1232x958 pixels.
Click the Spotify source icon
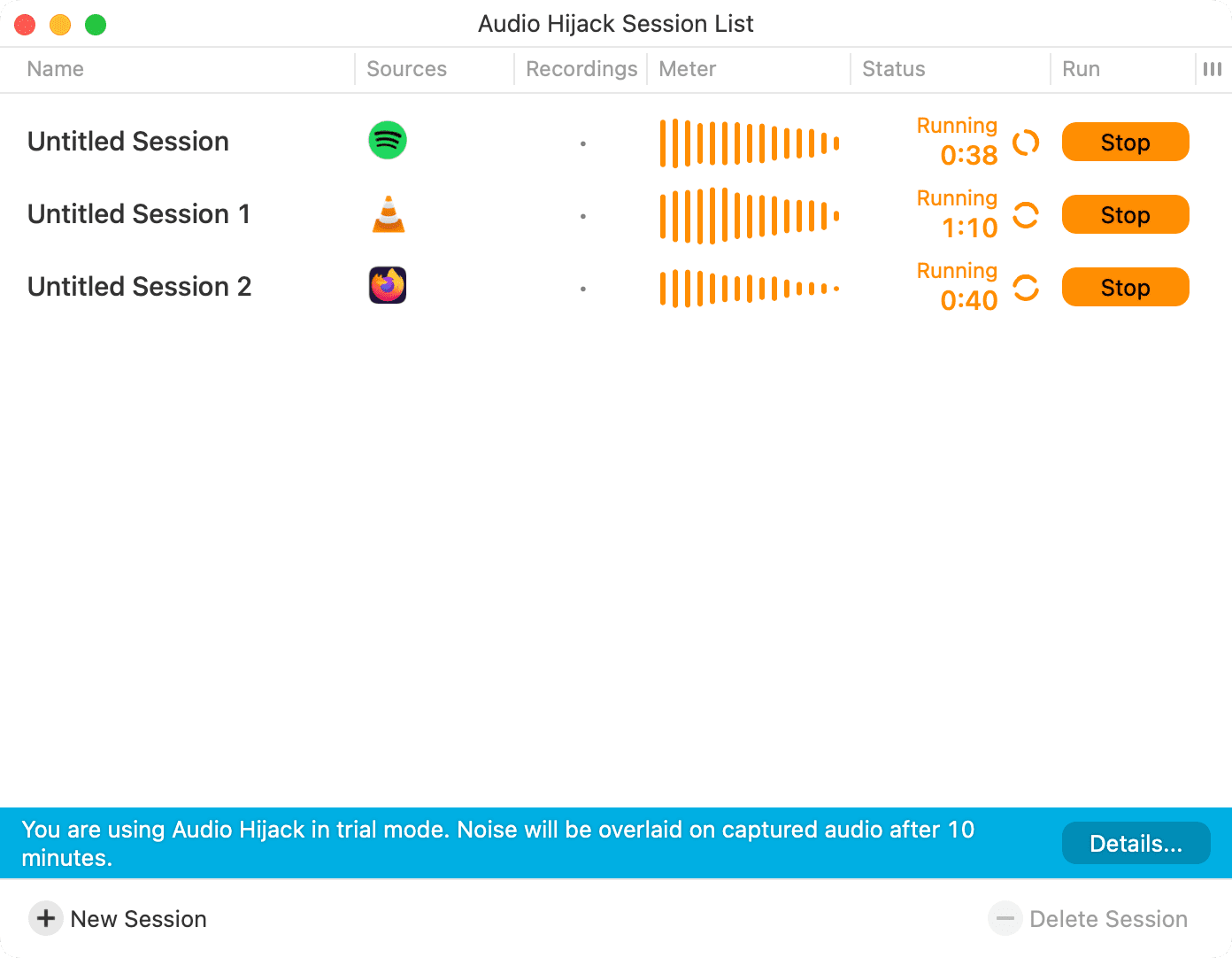coord(388,141)
